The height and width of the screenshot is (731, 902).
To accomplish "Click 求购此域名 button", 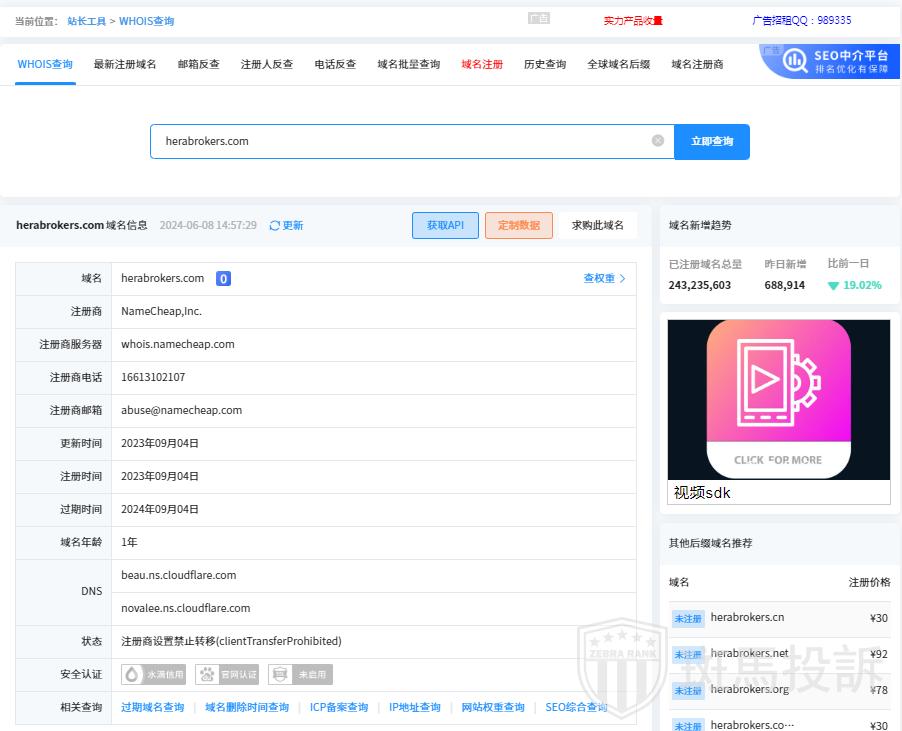I will [598, 226].
